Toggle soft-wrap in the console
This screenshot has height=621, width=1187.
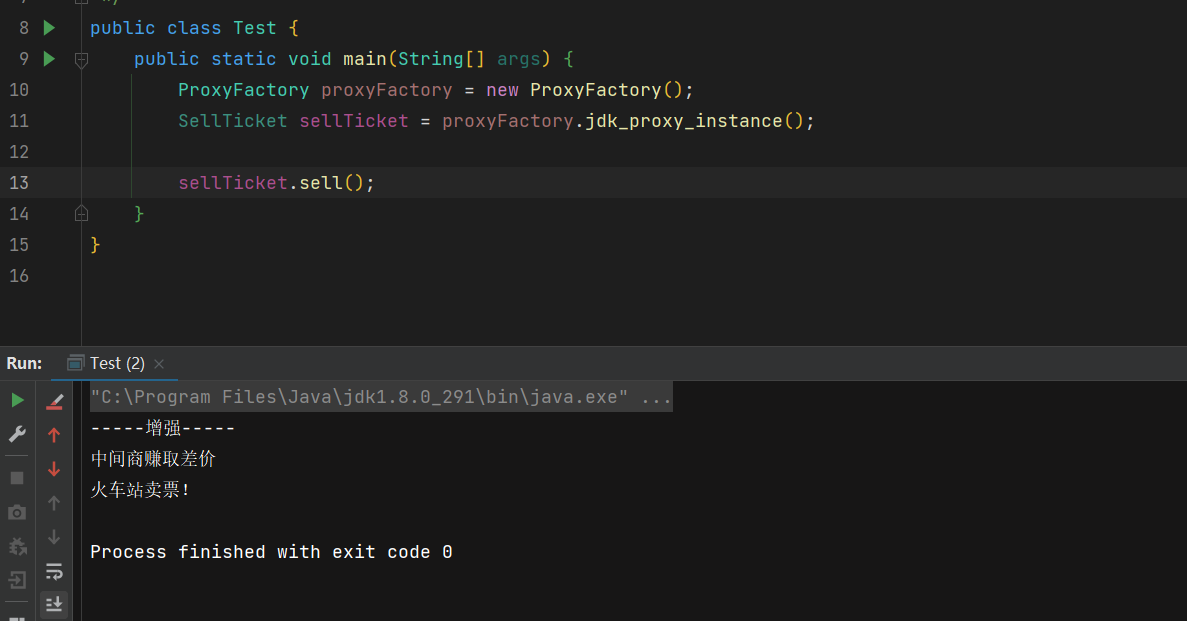point(55,572)
